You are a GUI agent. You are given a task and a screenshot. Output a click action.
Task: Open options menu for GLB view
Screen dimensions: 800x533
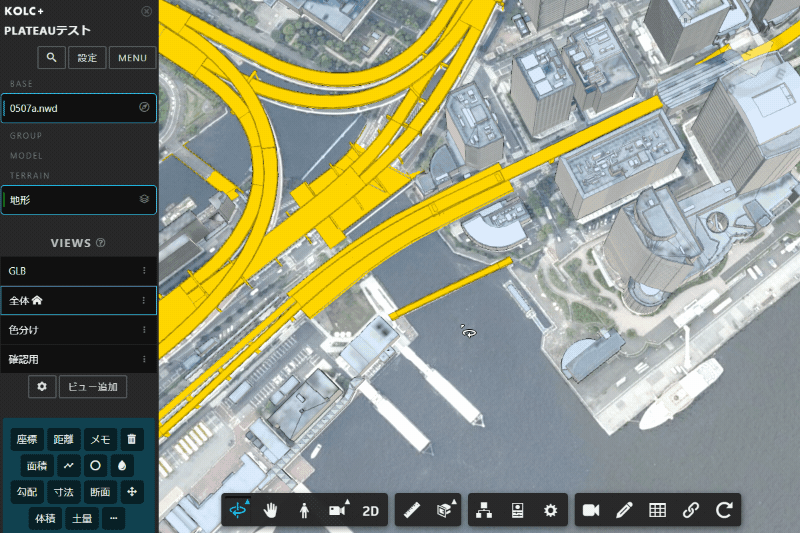click(x=144, y=271)
